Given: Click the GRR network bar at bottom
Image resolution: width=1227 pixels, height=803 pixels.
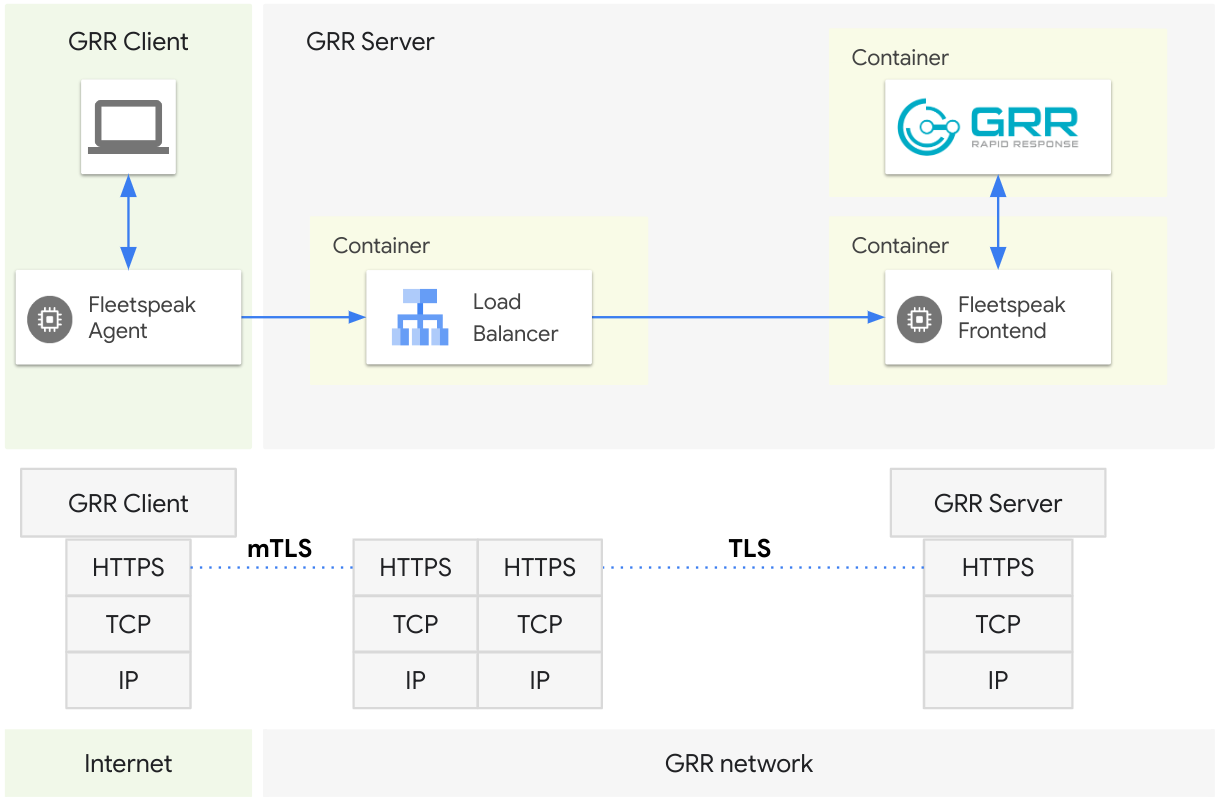Looking at the screenshot, I should tap(739, 764).
